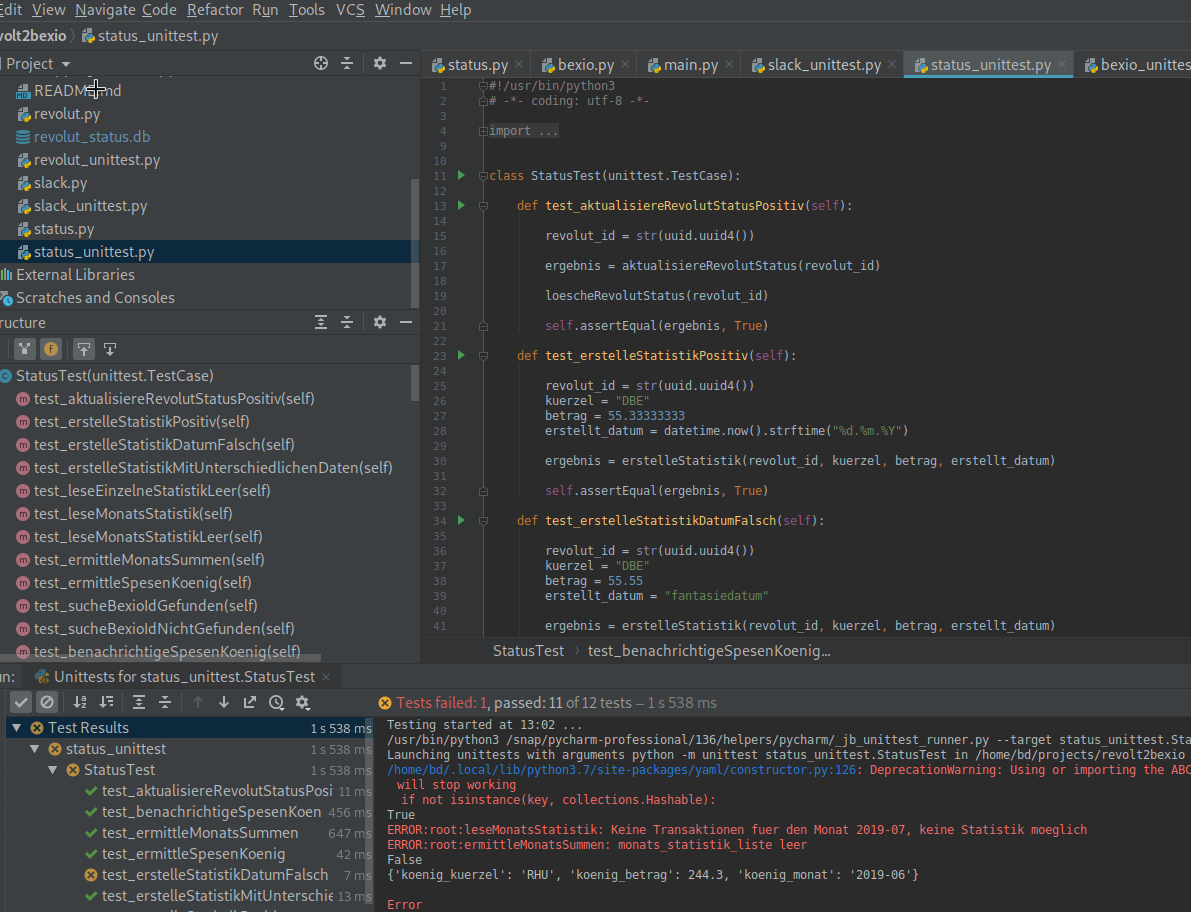Open test runner settings gear
The height and width of the screenshot is (912, 1191).
[303, 702]
